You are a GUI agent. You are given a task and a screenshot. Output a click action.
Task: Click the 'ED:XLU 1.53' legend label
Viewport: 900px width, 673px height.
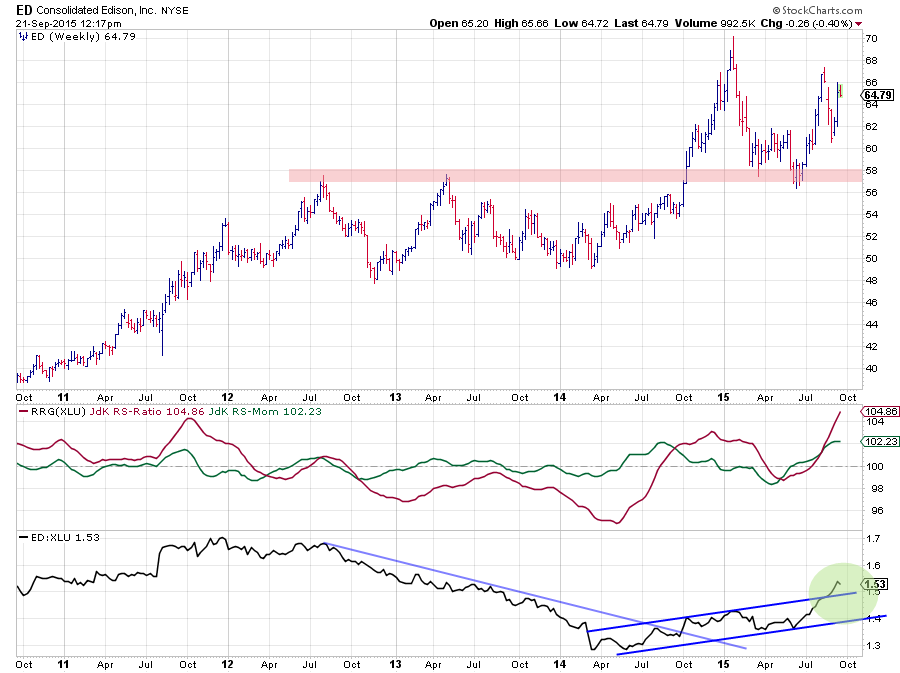pyautogui.click(x=65, y=538)
